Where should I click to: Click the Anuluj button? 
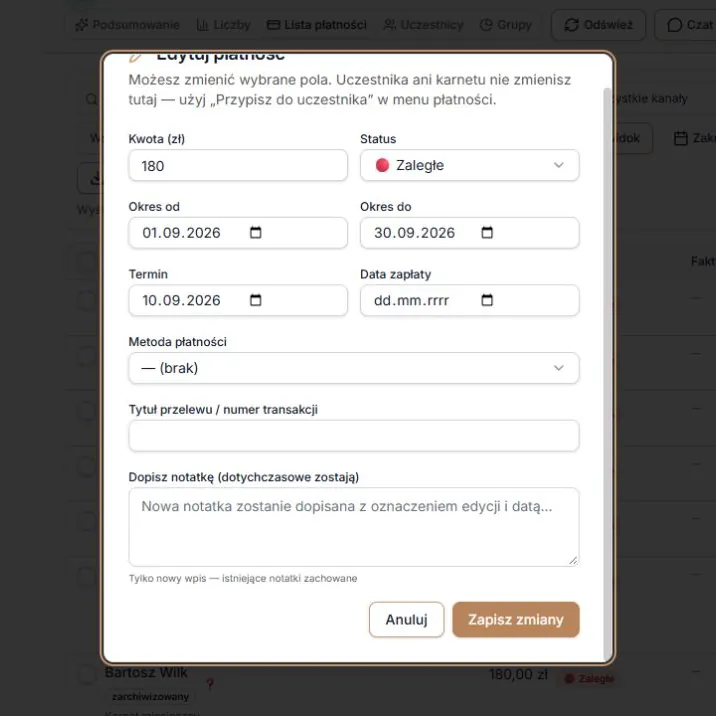[x=406, y=620]
